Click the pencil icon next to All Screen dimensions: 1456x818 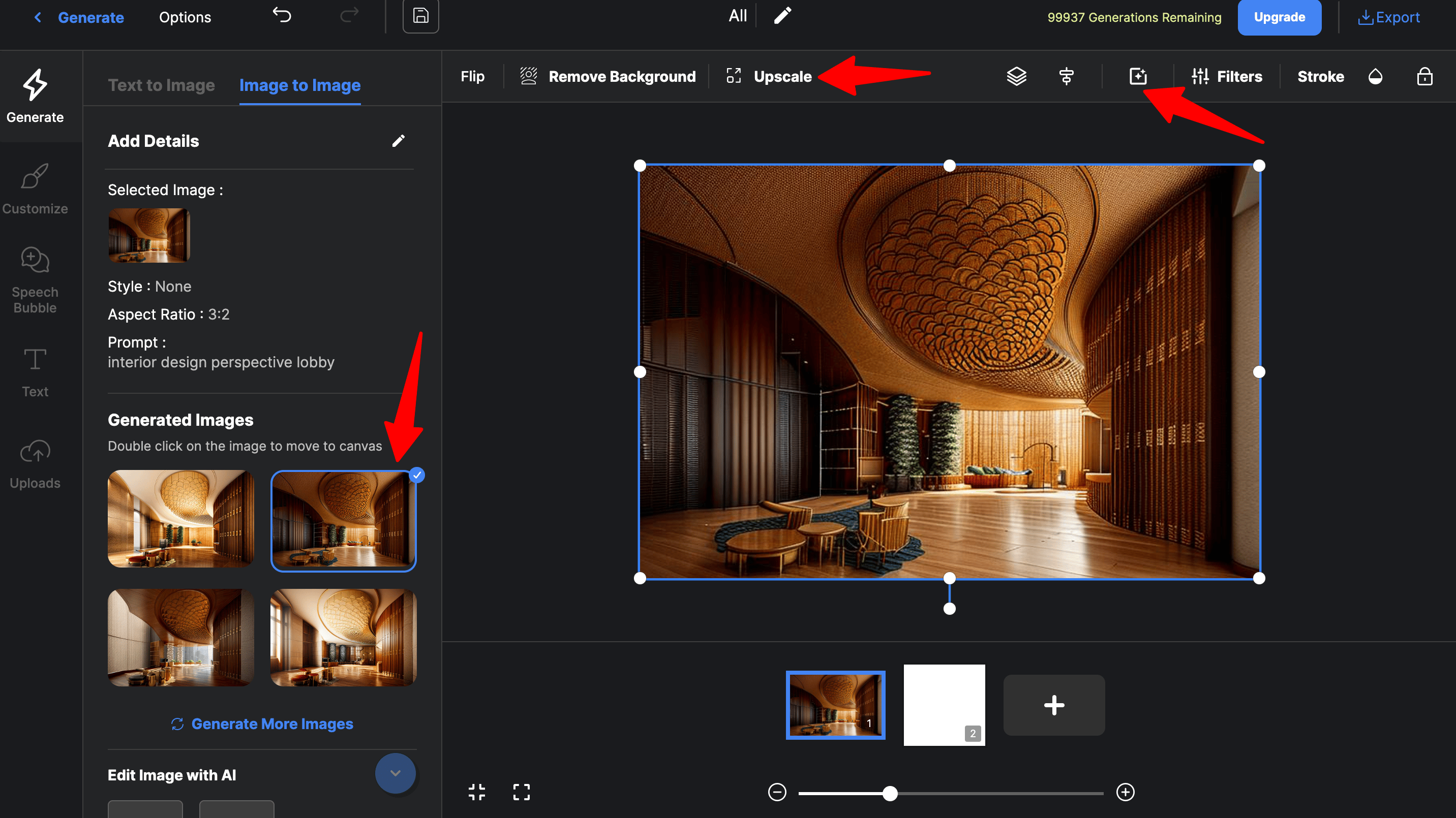coord(783,16)
